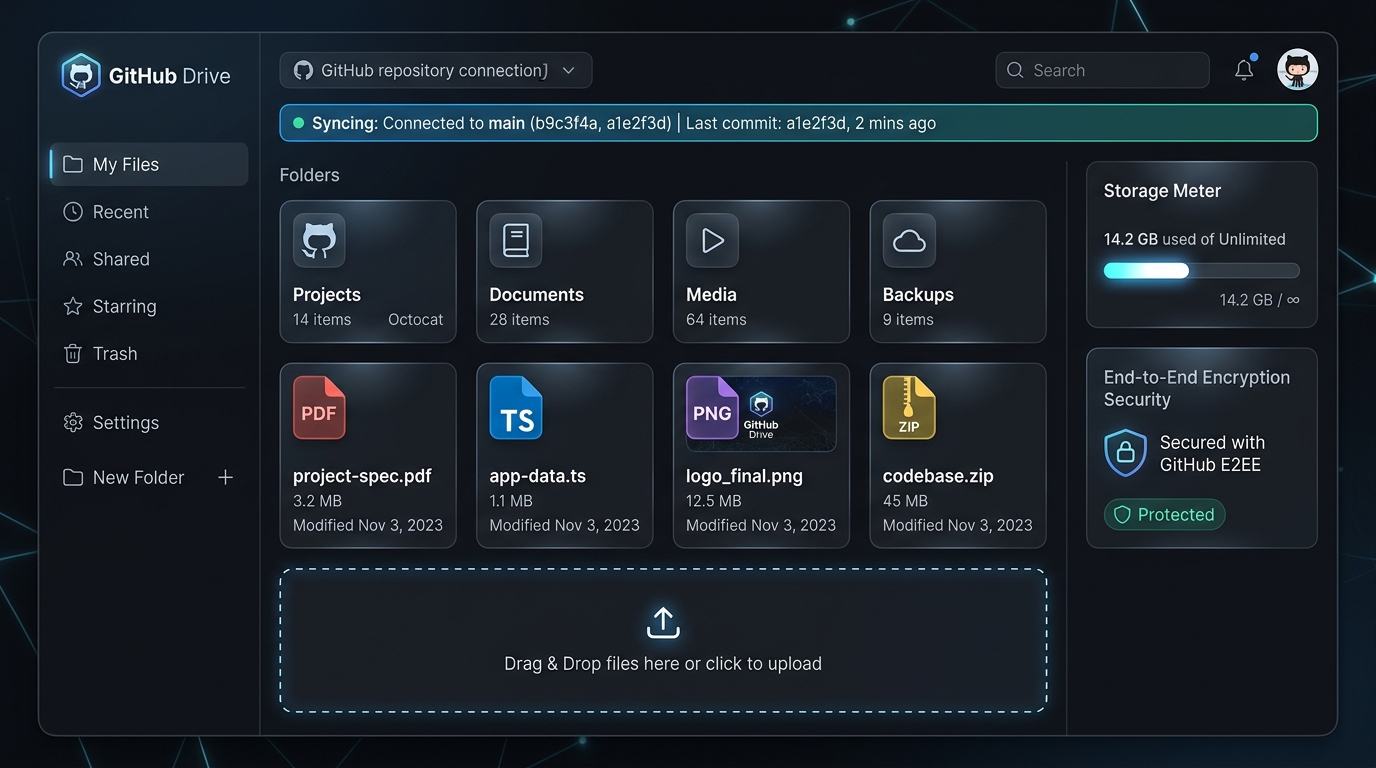
Task: Click the encryption shield lock icon
Action: pyautogui.click(x=1125, y=453)
